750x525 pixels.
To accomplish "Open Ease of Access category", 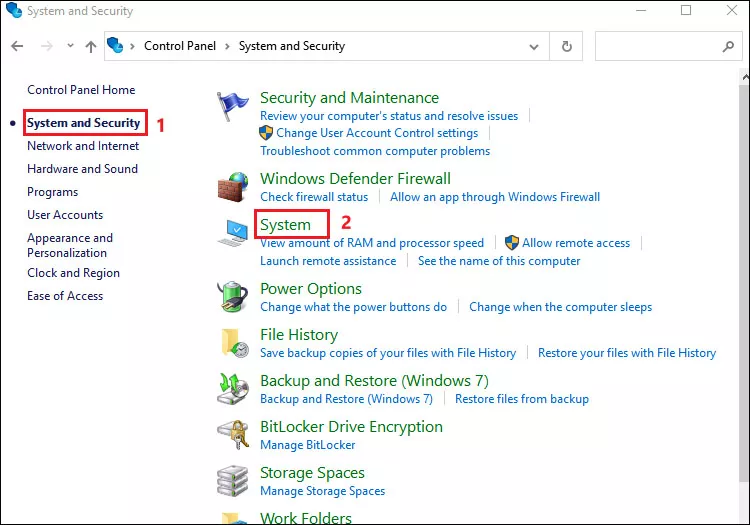I will (65, 296).
